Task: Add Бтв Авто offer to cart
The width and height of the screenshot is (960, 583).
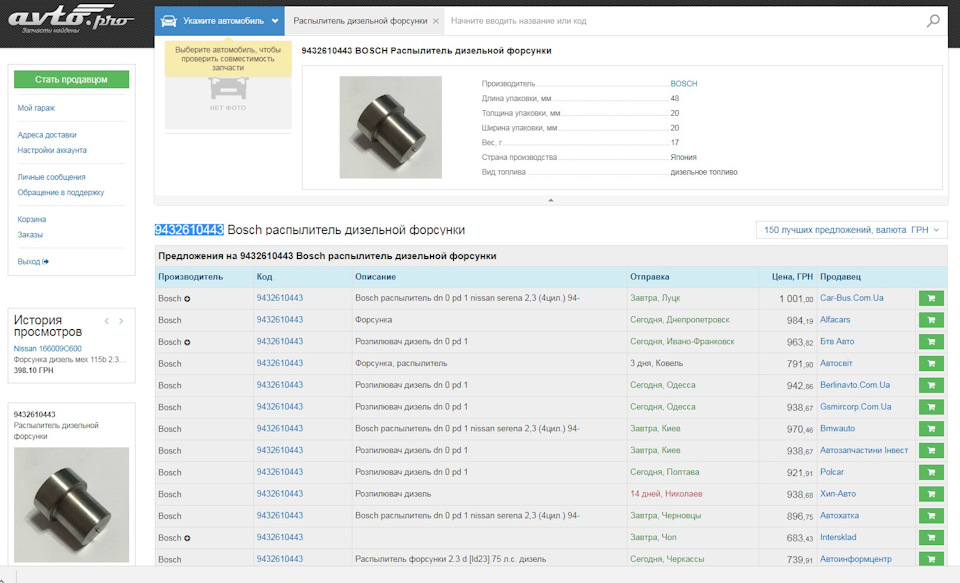Action: tap(931, 342)
